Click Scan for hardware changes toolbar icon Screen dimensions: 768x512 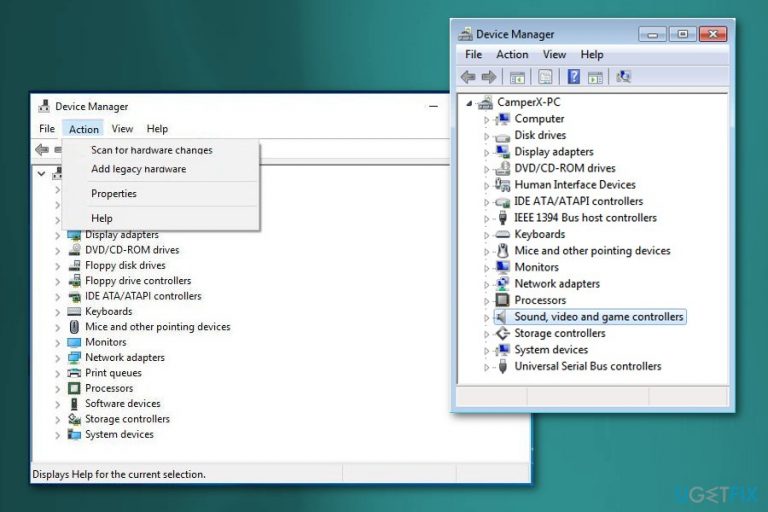coord(624,77)
